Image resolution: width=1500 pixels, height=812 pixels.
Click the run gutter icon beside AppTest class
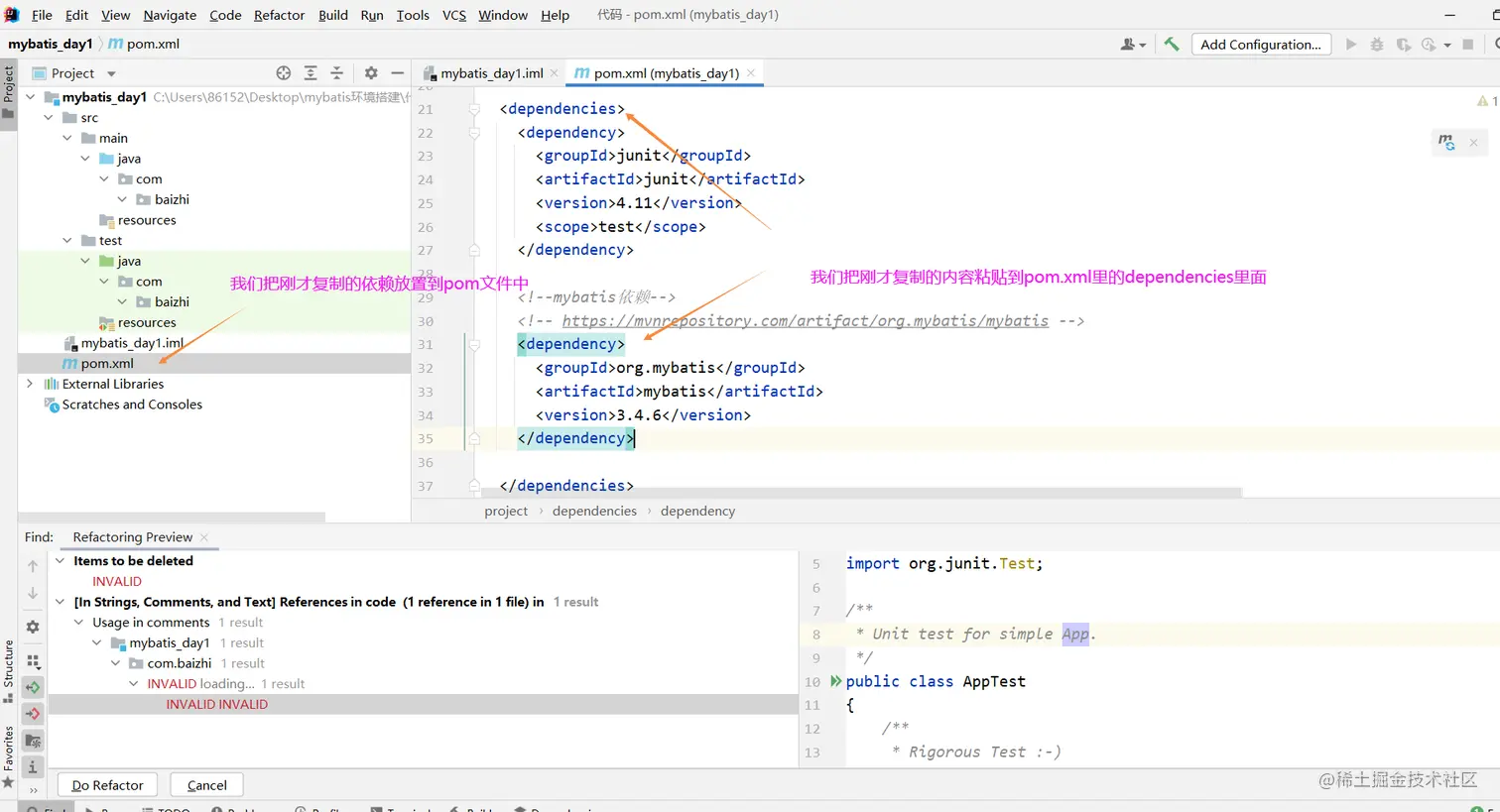pos(835,681)
